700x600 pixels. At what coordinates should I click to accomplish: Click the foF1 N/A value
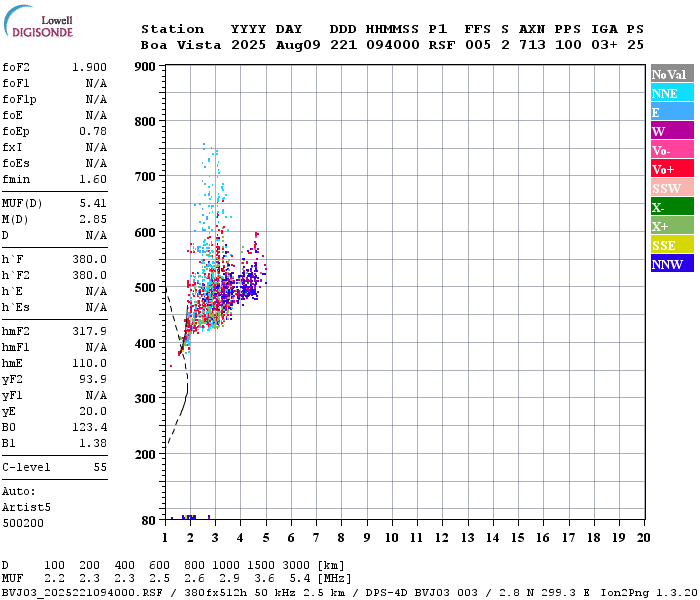96,83
